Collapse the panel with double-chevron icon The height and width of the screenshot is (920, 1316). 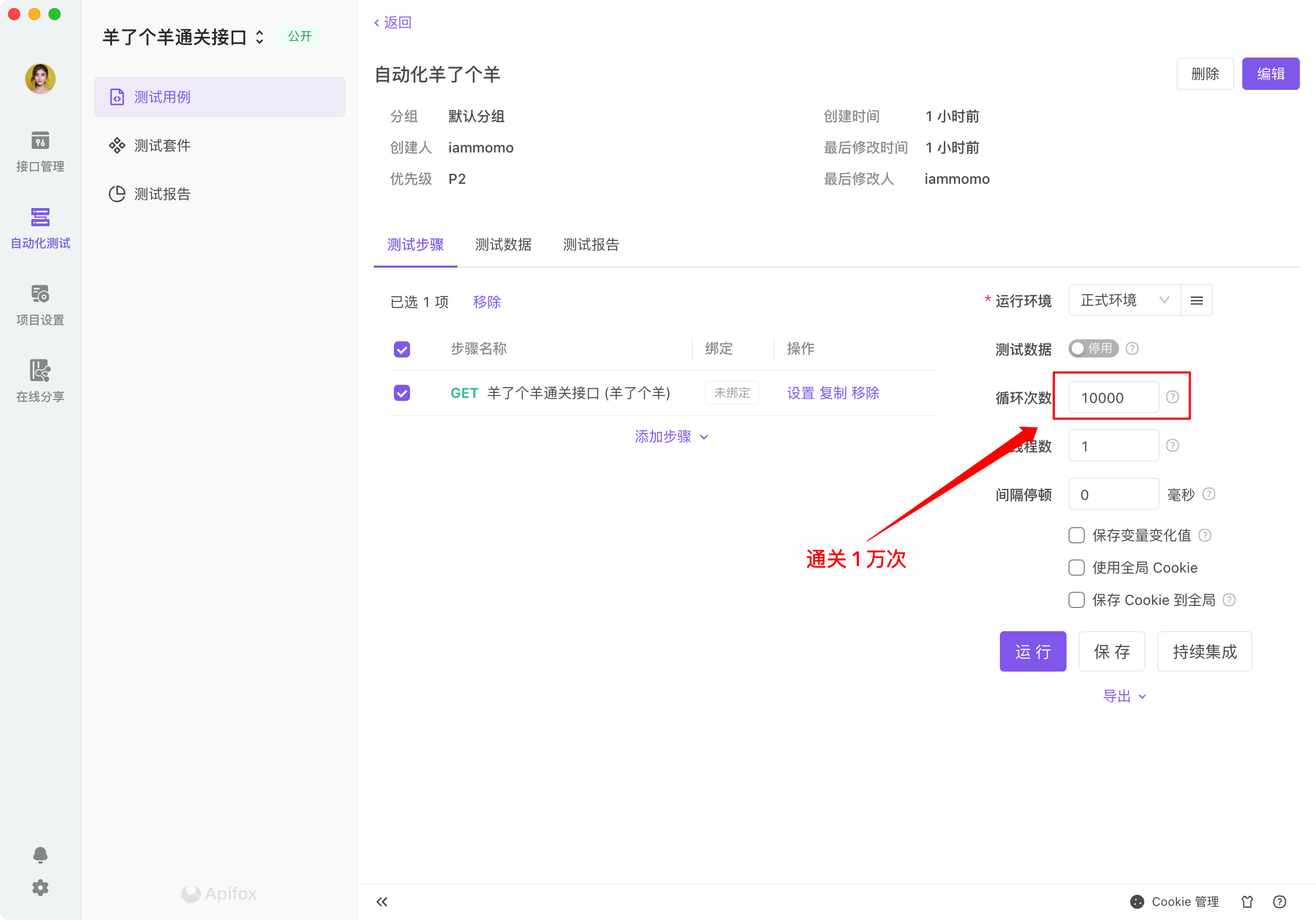[382, 901]
